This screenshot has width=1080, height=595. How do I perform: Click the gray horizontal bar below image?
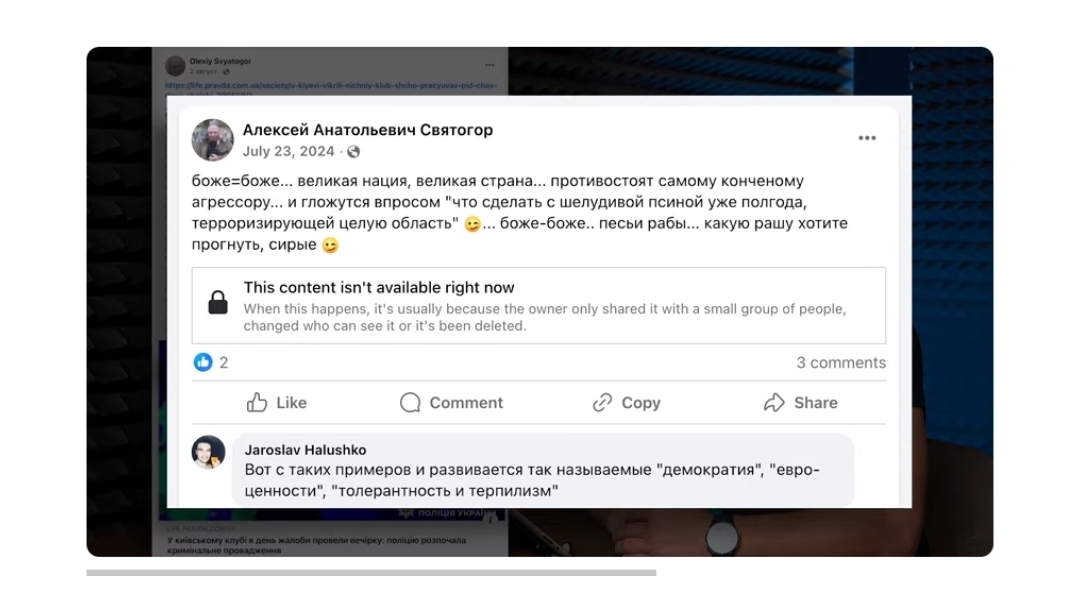pos(371,573)
